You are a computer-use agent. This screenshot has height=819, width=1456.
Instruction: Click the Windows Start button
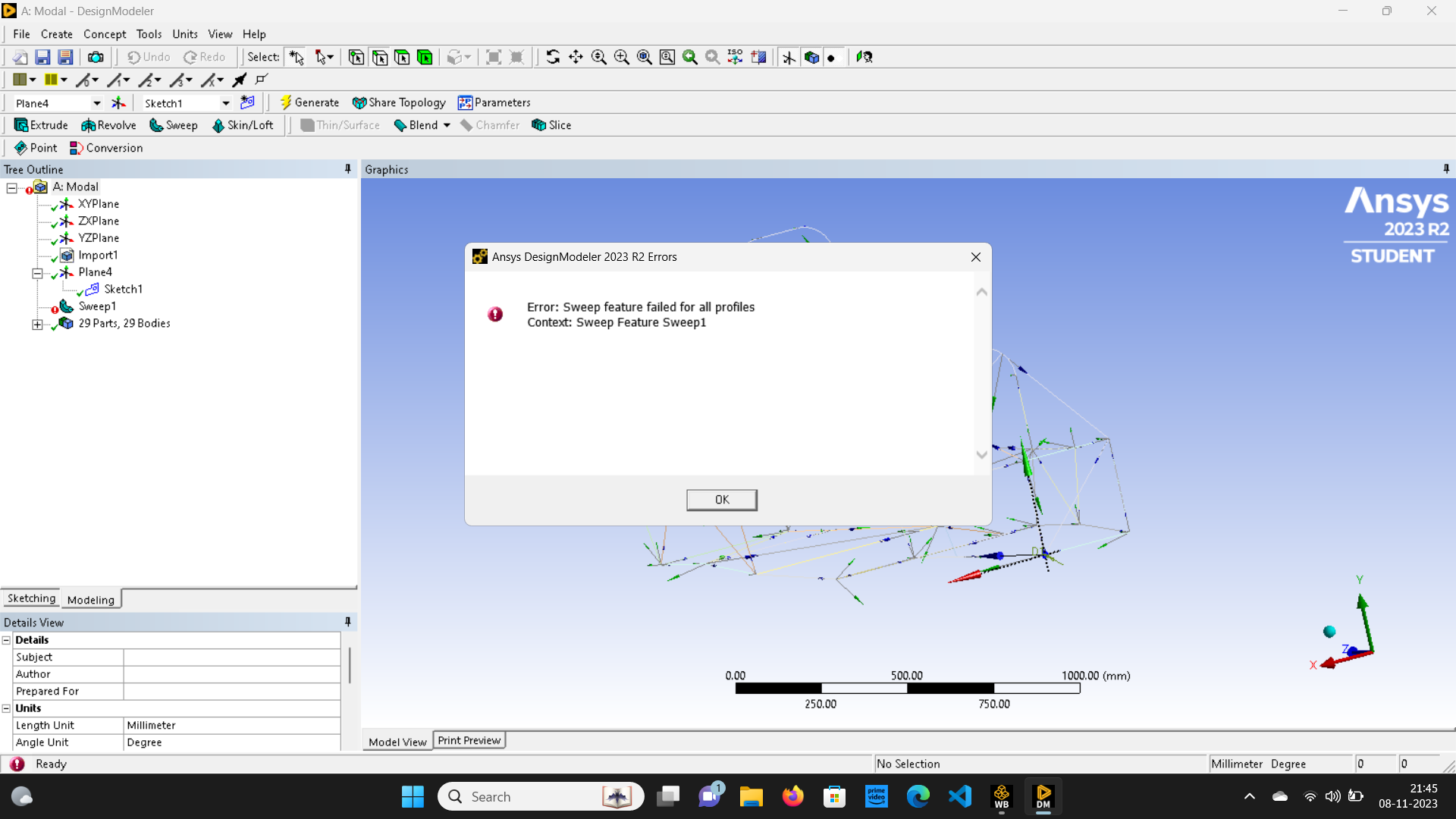(x=413, y=796)
